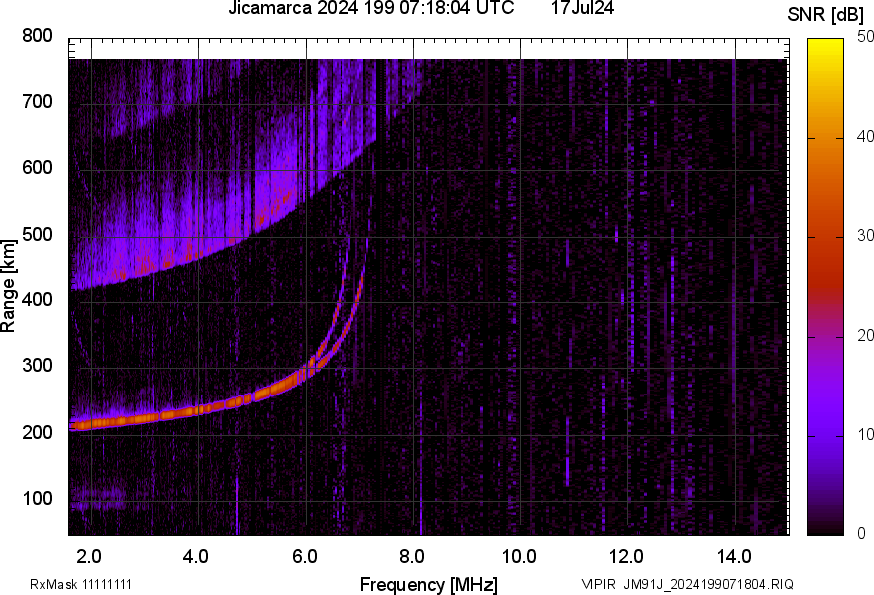The height and width of the screenshot is (595, 874).
Task: Select the 2.0 MHz frequency tick
Action: (89, 556)
